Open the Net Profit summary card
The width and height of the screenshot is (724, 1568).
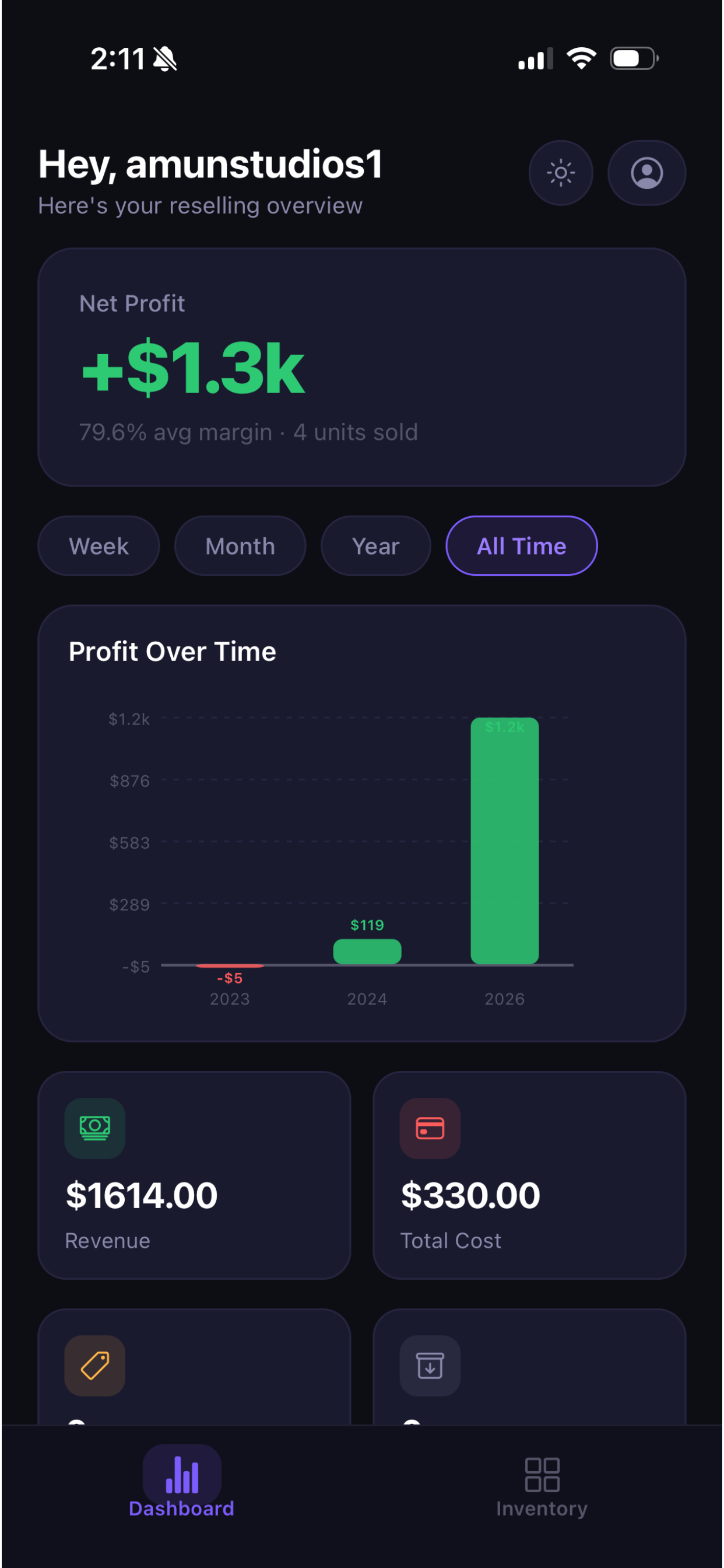coord(362,367)
